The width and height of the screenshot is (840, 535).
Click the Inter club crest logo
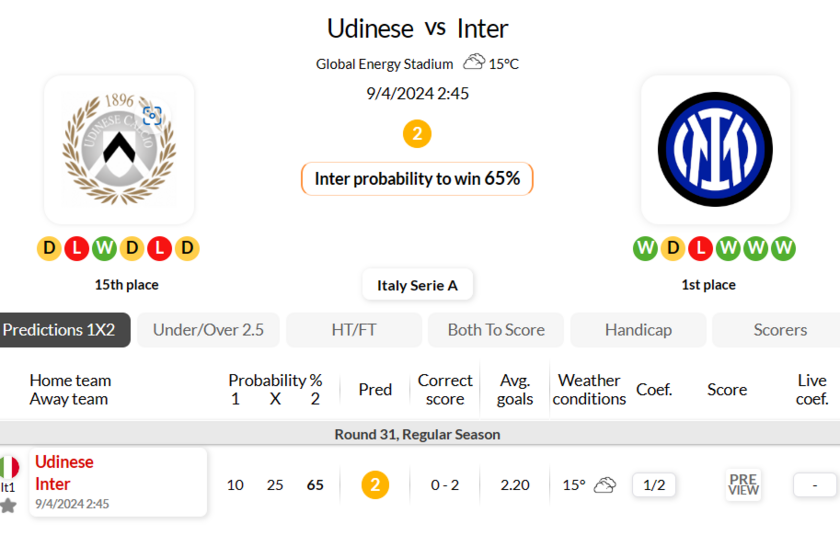(715, 149)
